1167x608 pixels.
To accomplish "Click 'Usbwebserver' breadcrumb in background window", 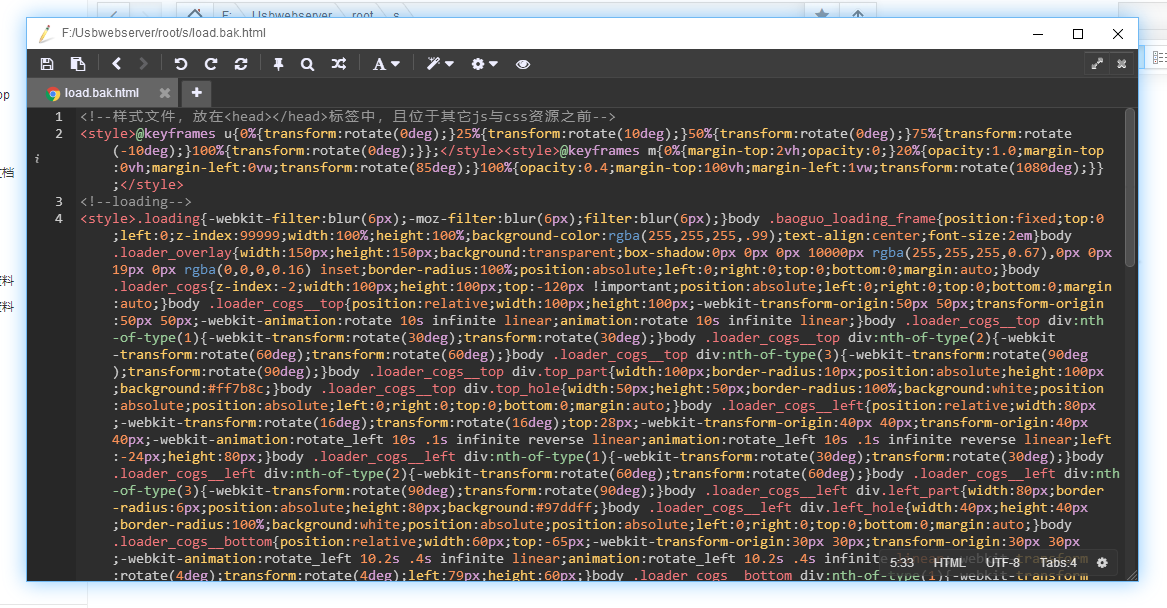I will click(292, 14).
